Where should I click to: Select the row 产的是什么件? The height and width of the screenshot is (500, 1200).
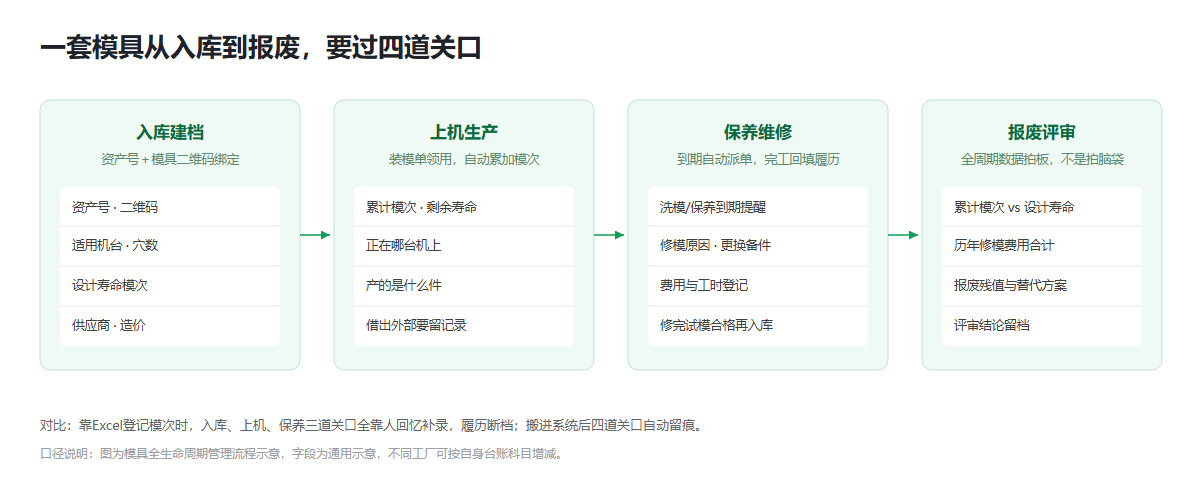[x=464, y=285]
